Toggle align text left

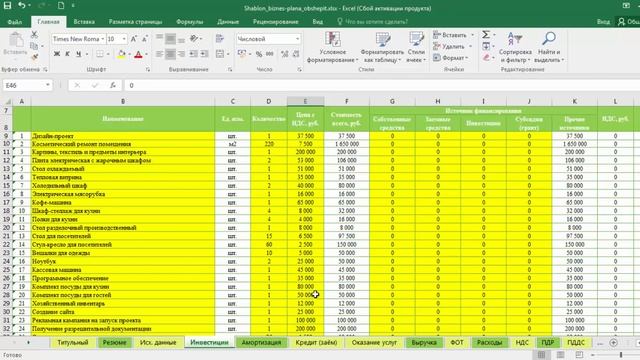pyautogui.click(x=160, y=54)
